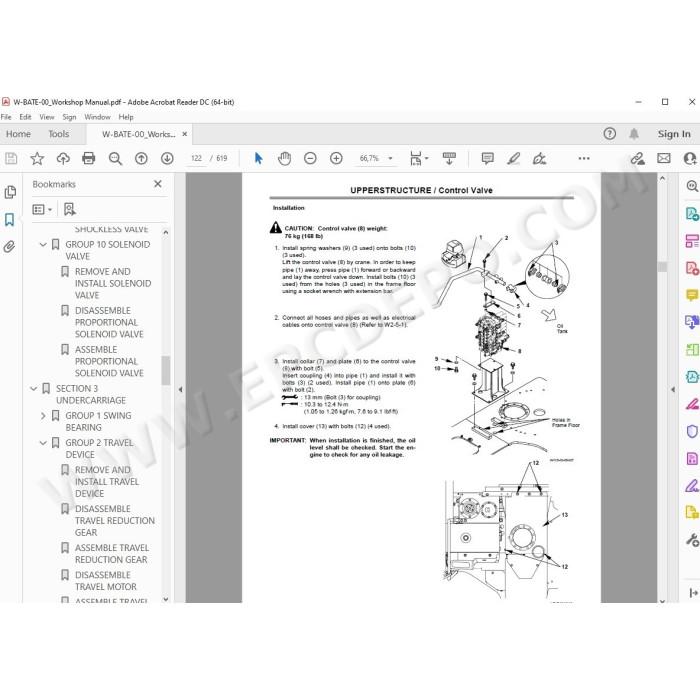Switch to Home tab

click(x=18, y=134)
